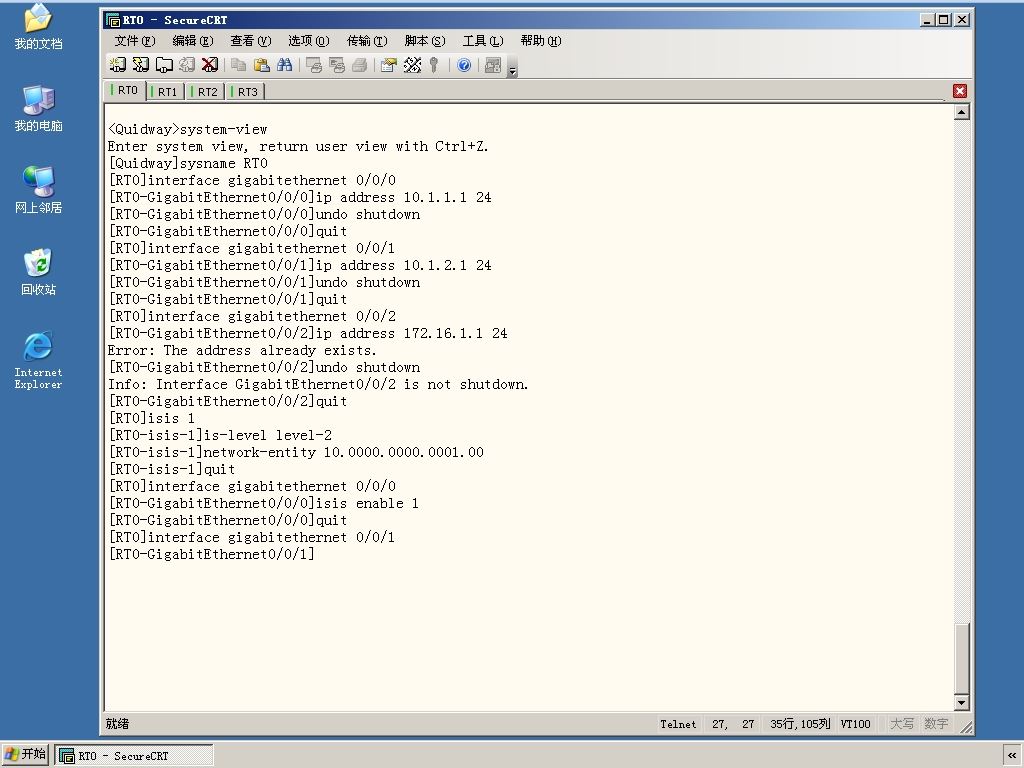The width and height of the screenshot is (1024, 768).
Task: Click the Copy toolbar icon
Action: [x=238, y=65]
